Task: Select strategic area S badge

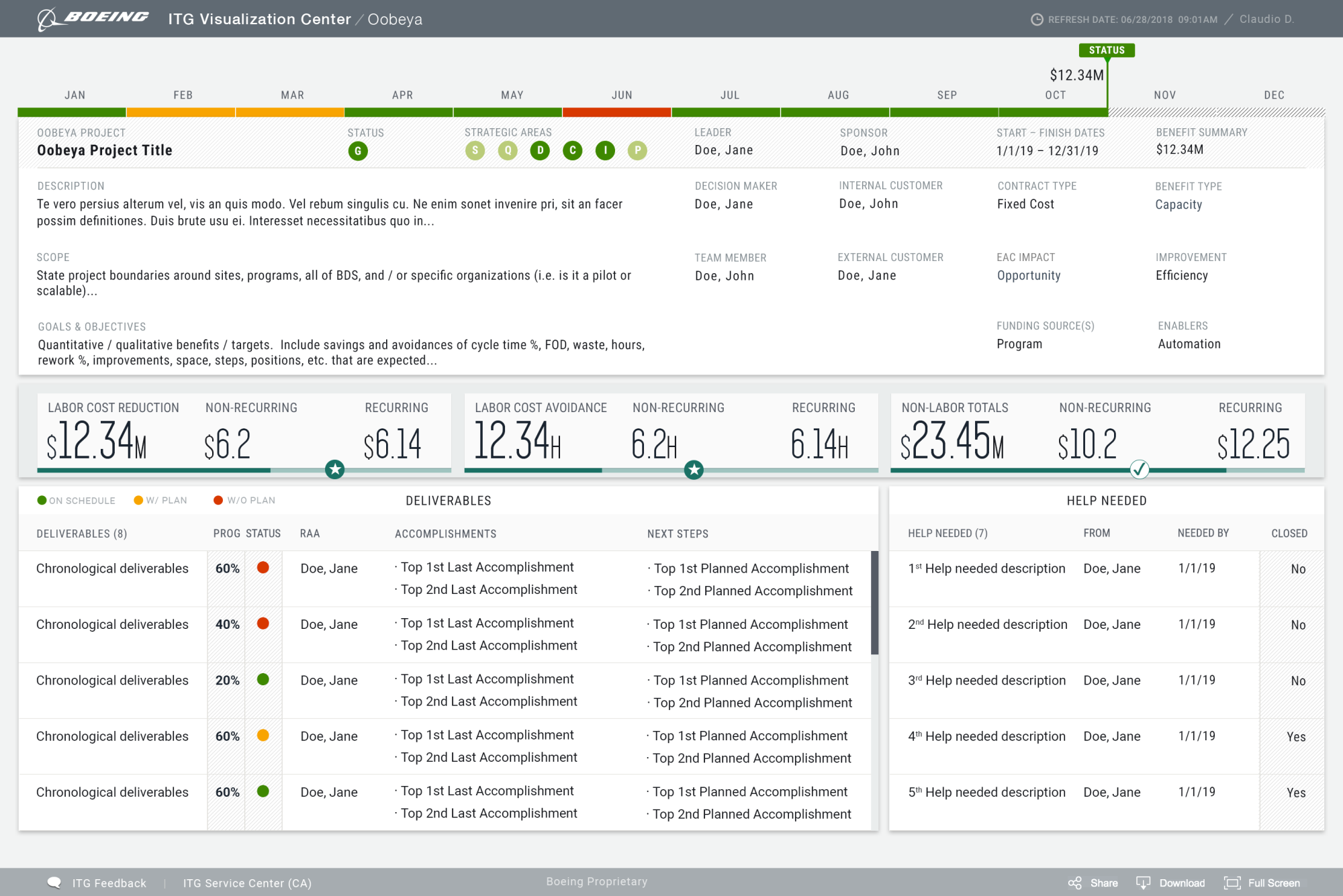Action: pos(475,150)
